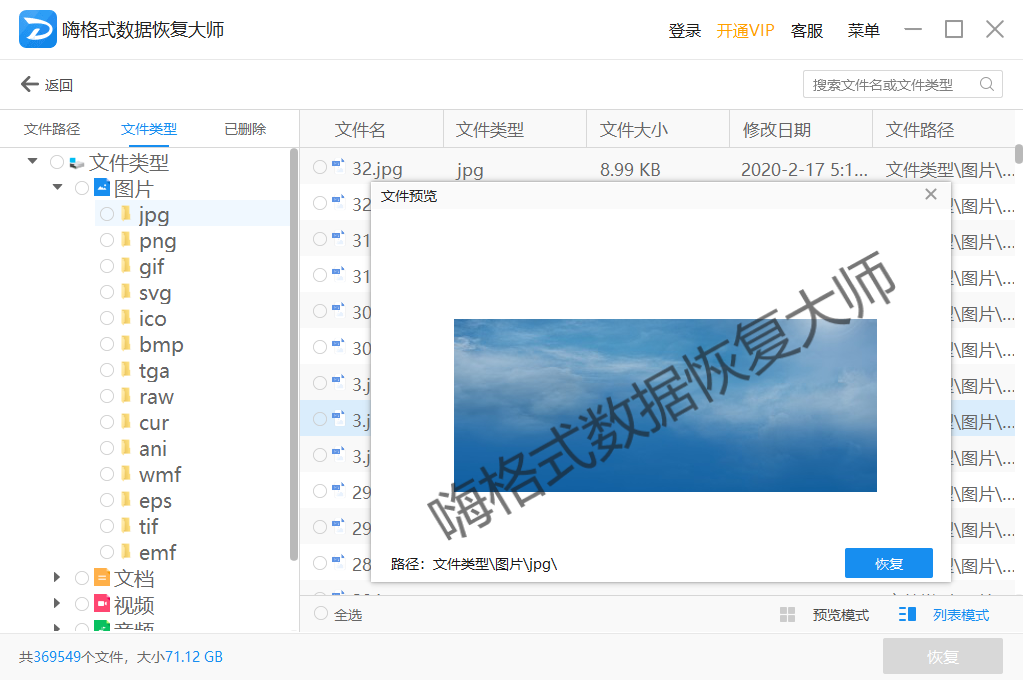Check the png folder radio button
The image size is (1023, 680).
point(107,240)
